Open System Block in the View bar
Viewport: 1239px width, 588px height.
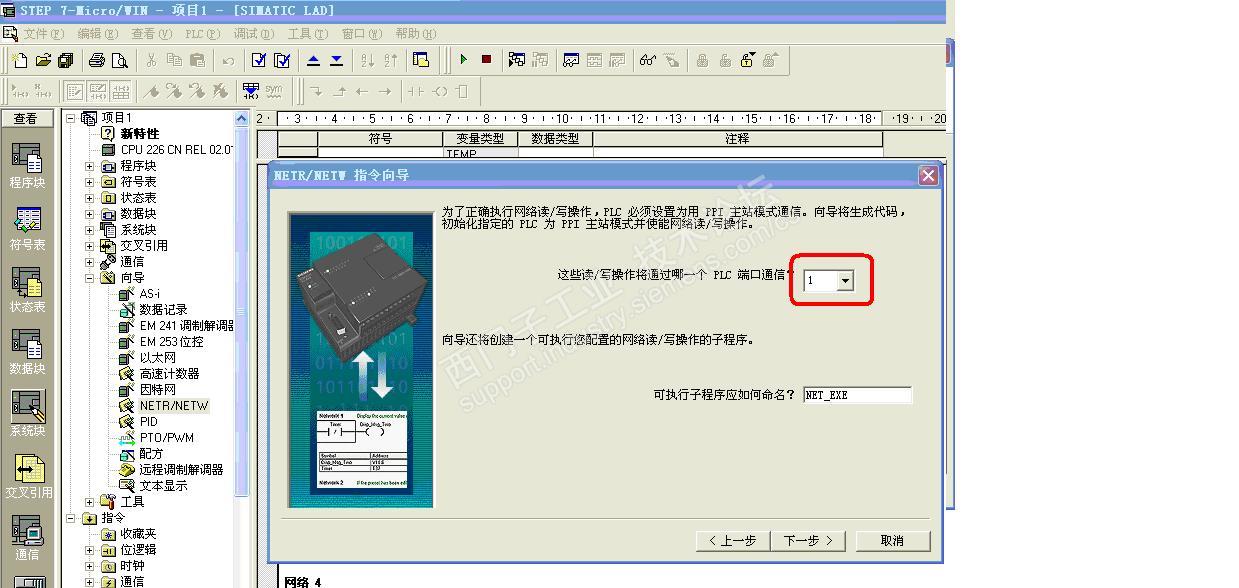(x=27, y=414)
